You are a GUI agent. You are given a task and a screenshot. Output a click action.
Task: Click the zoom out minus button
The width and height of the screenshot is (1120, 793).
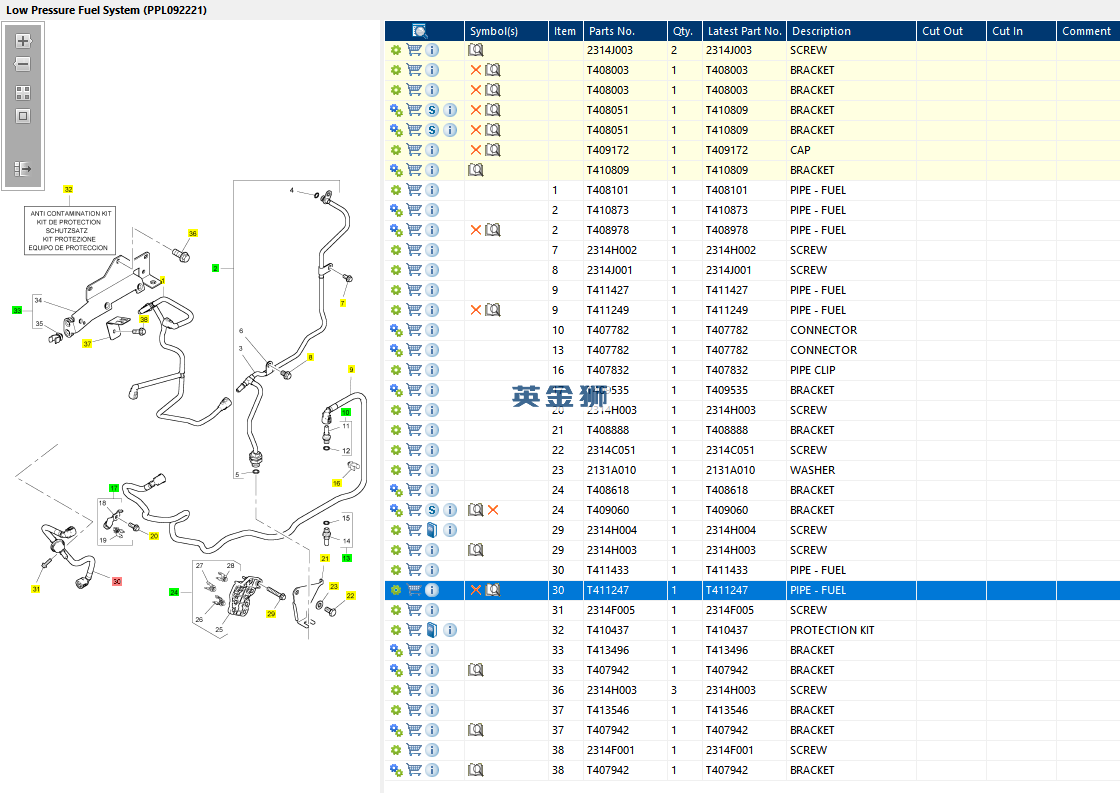[x=23, y=64]
